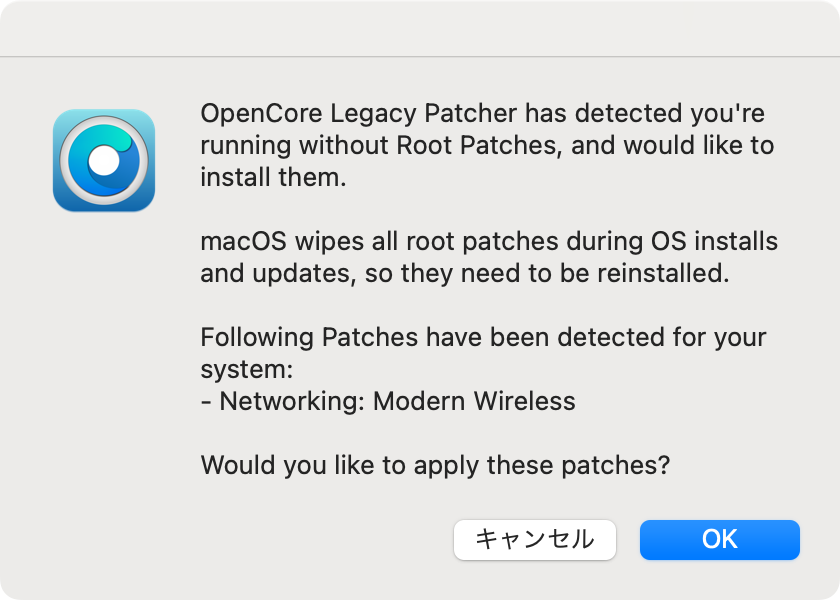The image size is (840, 600).
Task: Click the separator line below the title bar
Action: tap(420, 56)
